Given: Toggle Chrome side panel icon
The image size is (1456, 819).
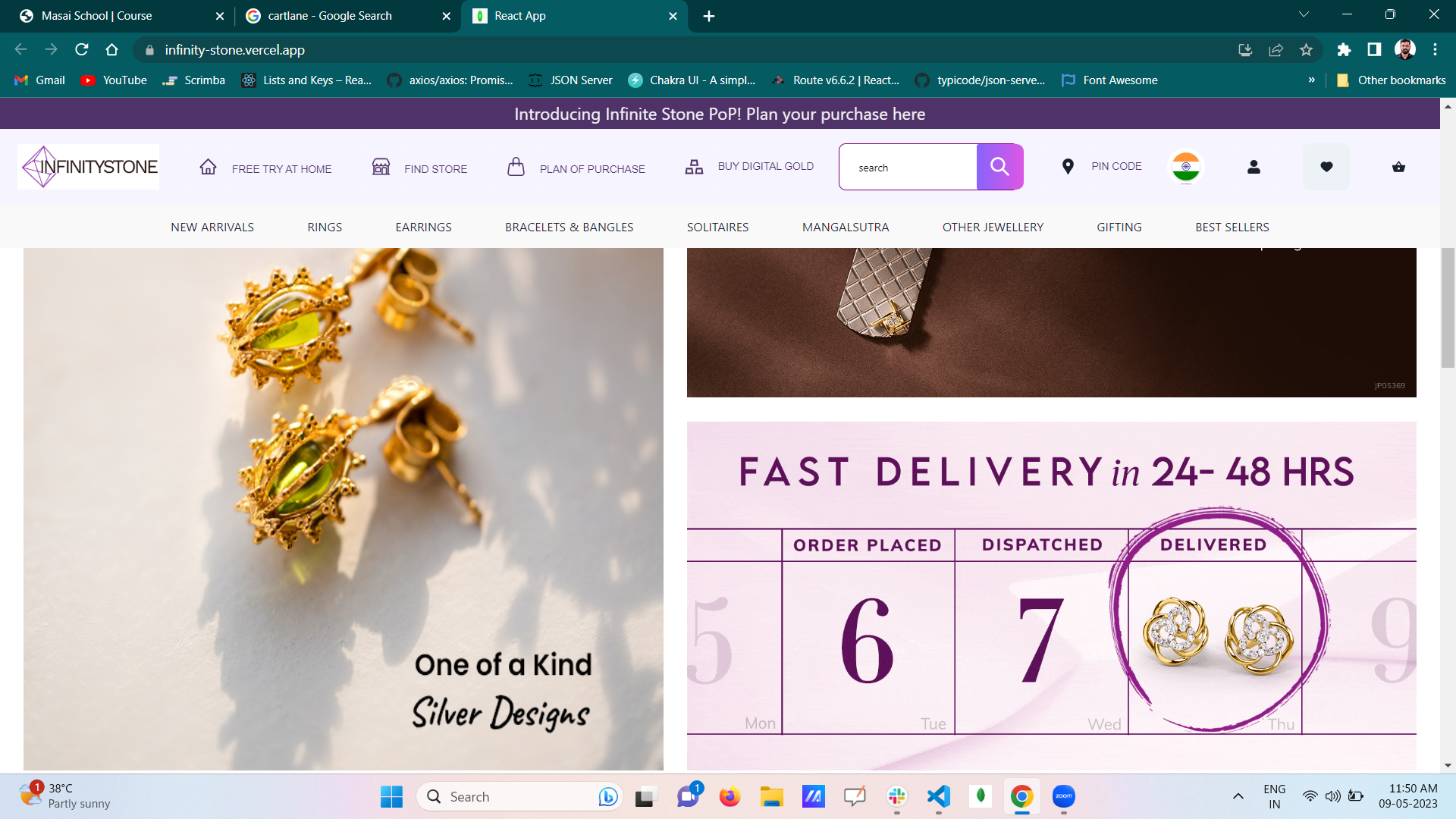Looking at the screenshot, I should click(x=1374, y=50).
